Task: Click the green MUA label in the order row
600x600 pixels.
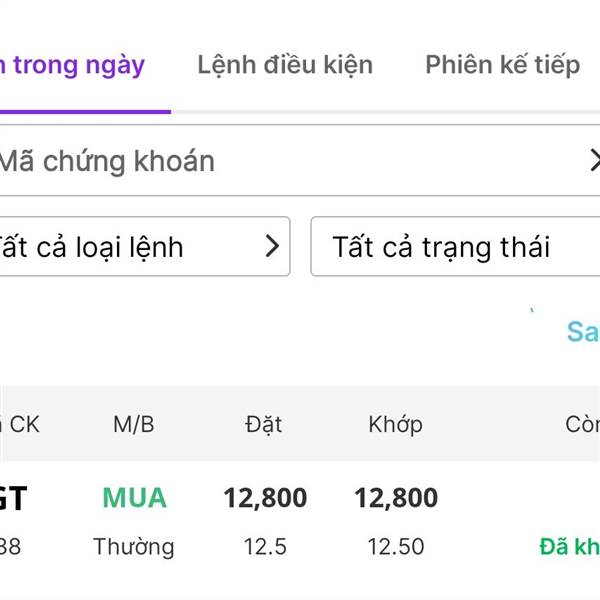Action: [134, 498]
